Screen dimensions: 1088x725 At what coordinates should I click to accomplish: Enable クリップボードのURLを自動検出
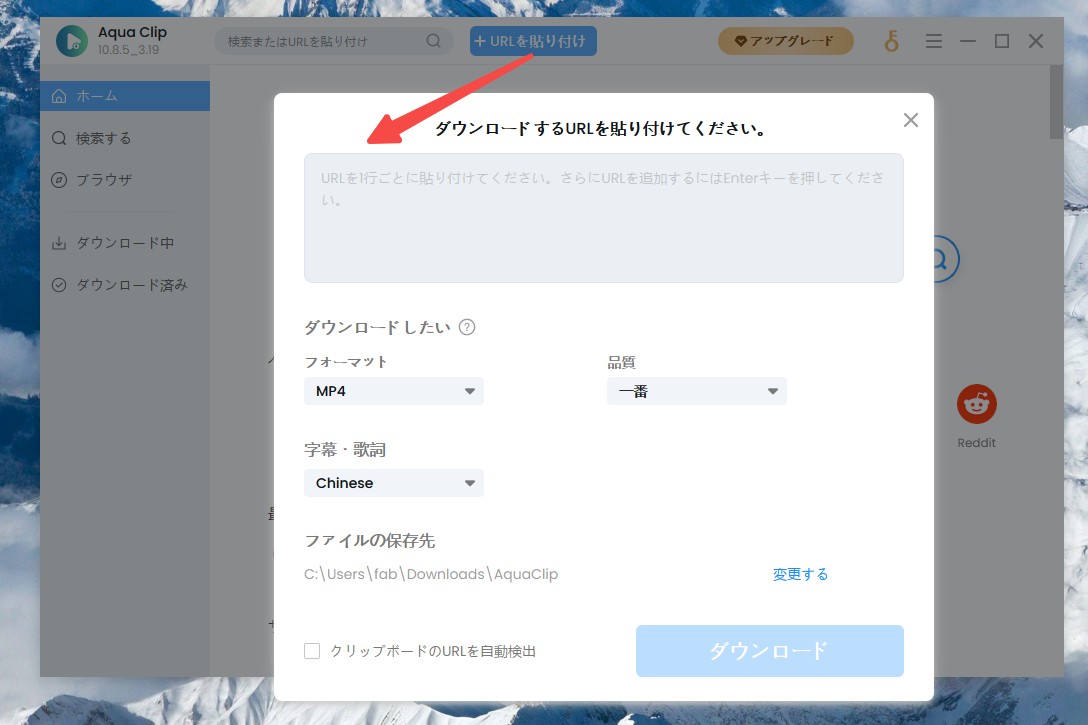312,650
